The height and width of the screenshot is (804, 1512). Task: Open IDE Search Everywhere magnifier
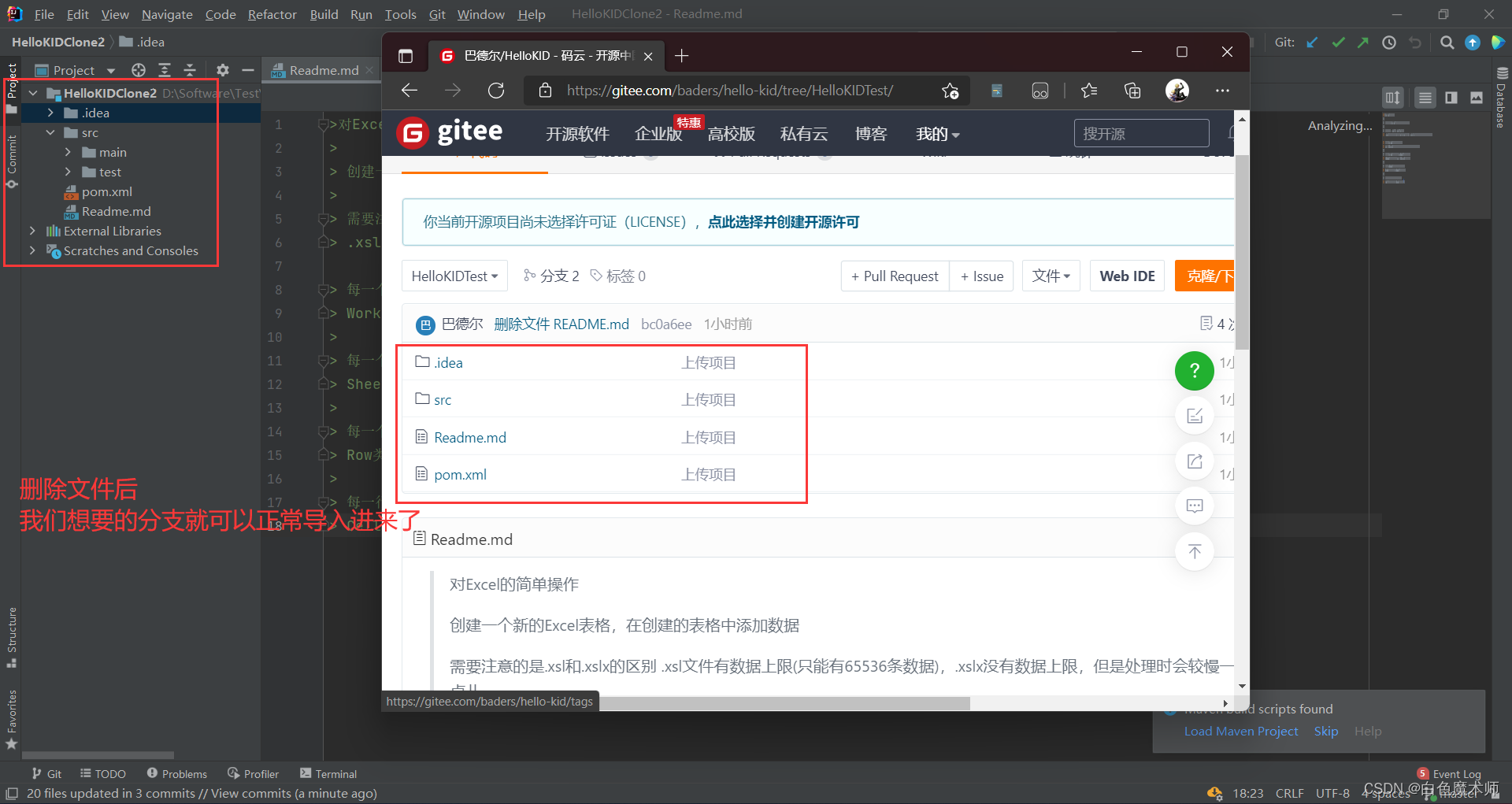(x=1447, y=43)
